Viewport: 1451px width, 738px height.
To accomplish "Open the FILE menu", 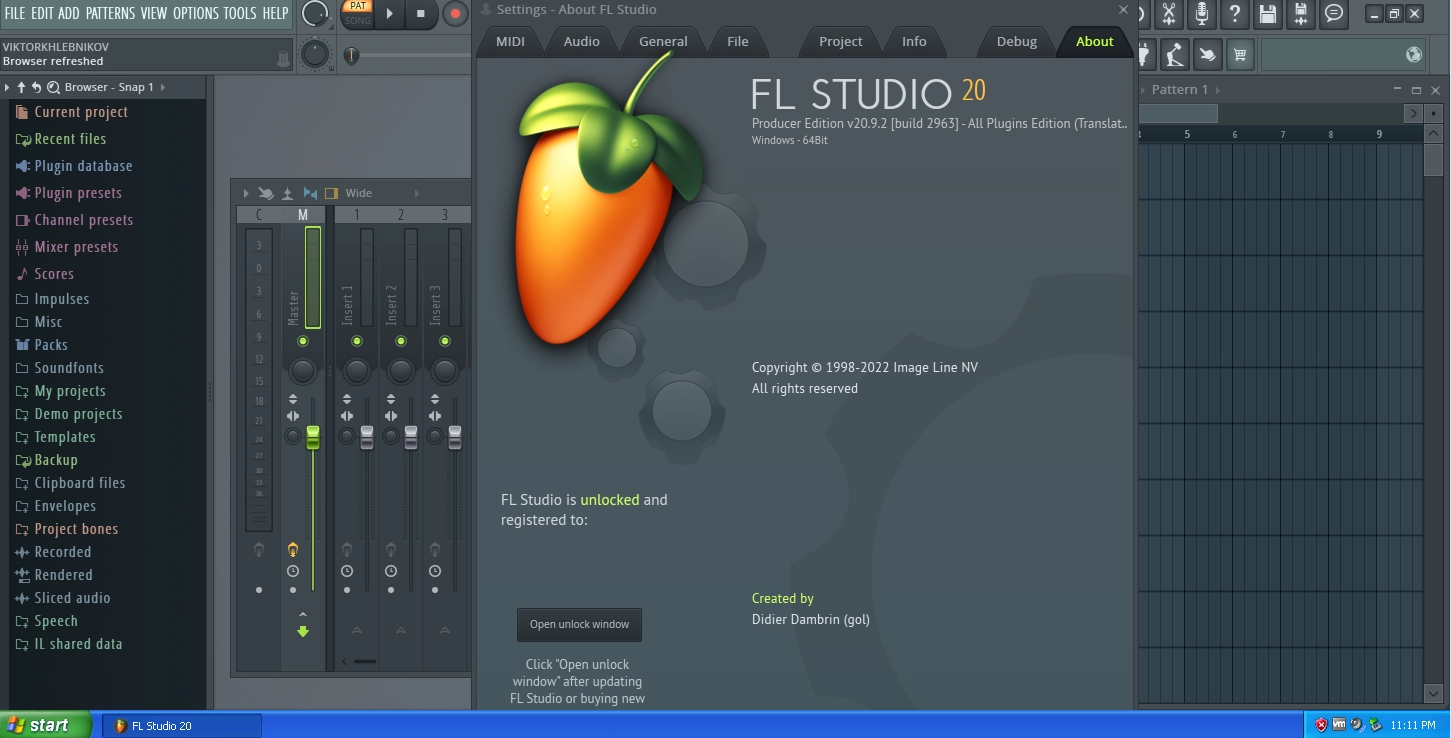I will coord(14,13).
